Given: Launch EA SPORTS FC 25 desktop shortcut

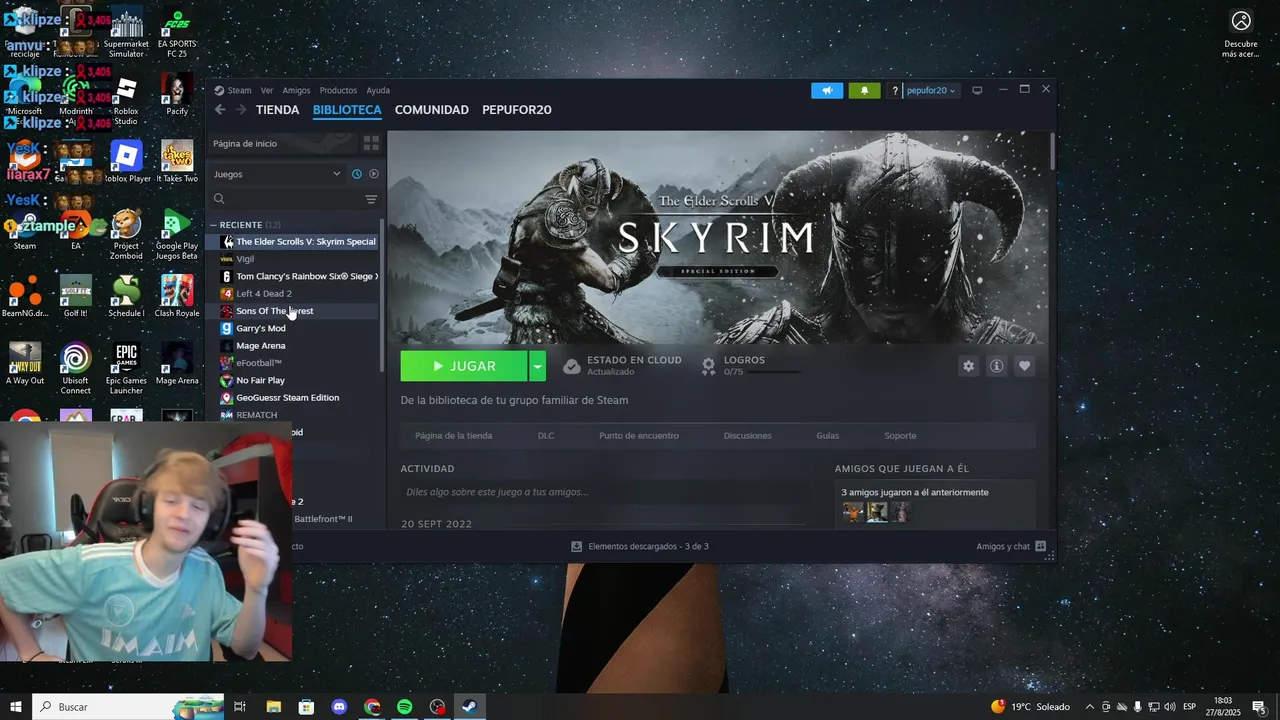Looking at the screenshot, I should click(x=177, y=30).
